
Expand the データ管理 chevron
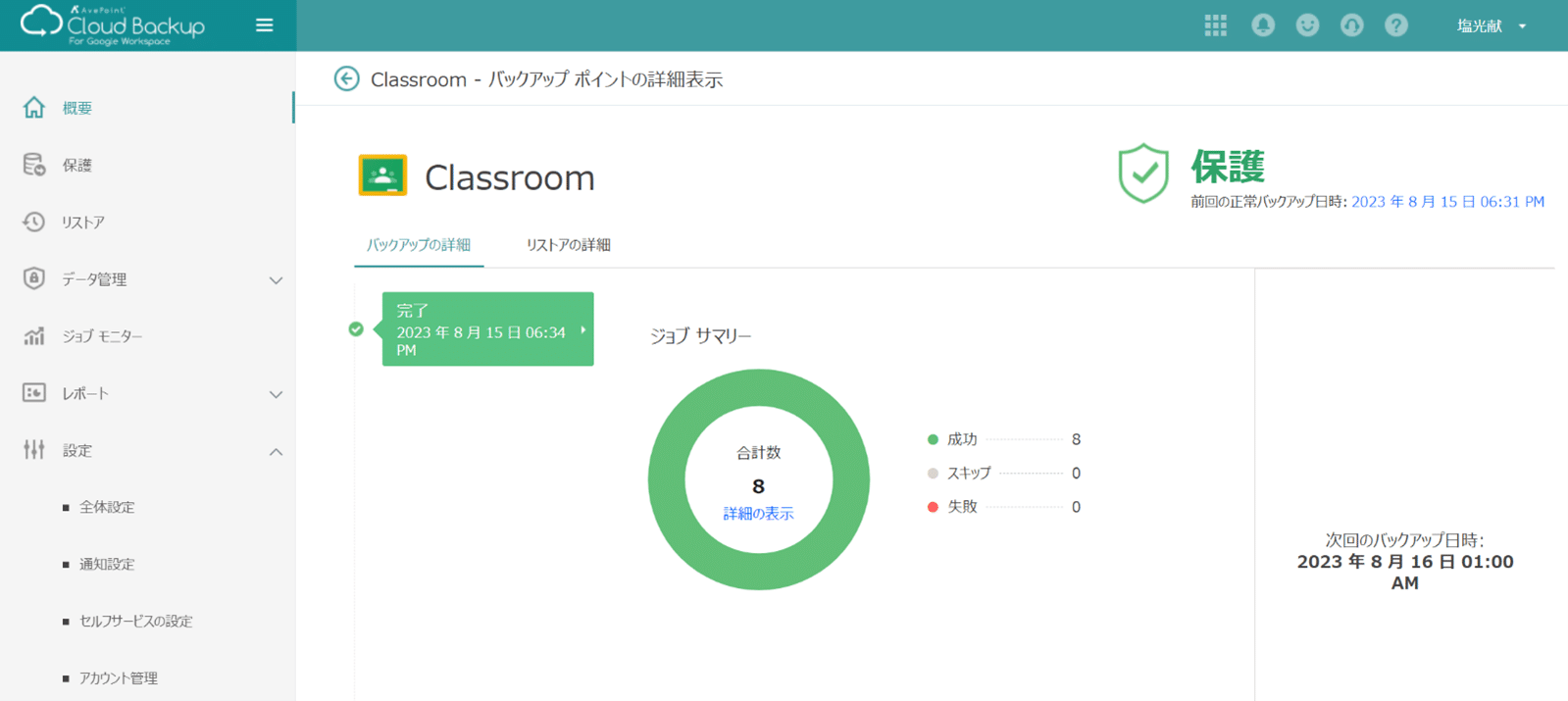click(276, 280)
